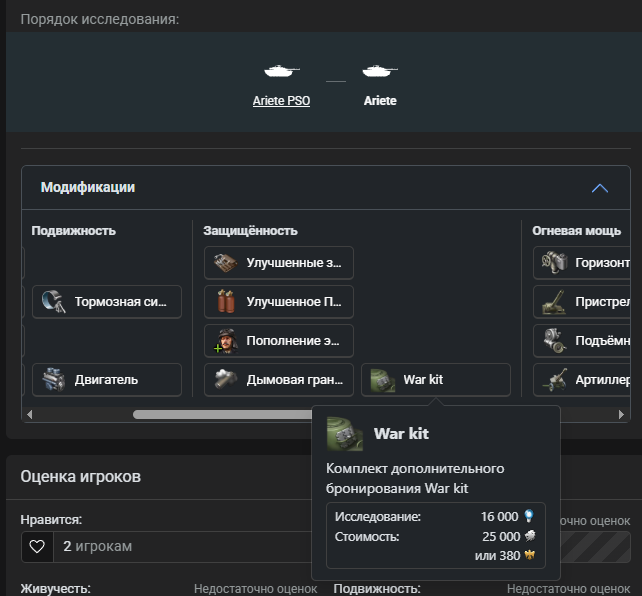Click the cannon icon for Артиллер...

(554, 380)
